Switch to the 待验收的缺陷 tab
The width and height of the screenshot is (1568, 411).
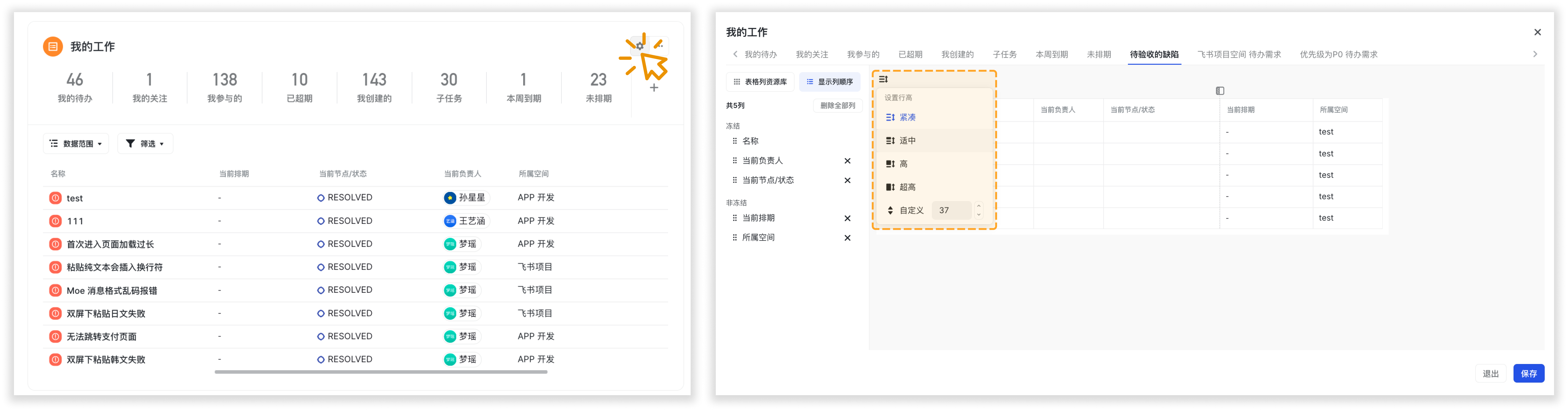(x=1154, y=54)
